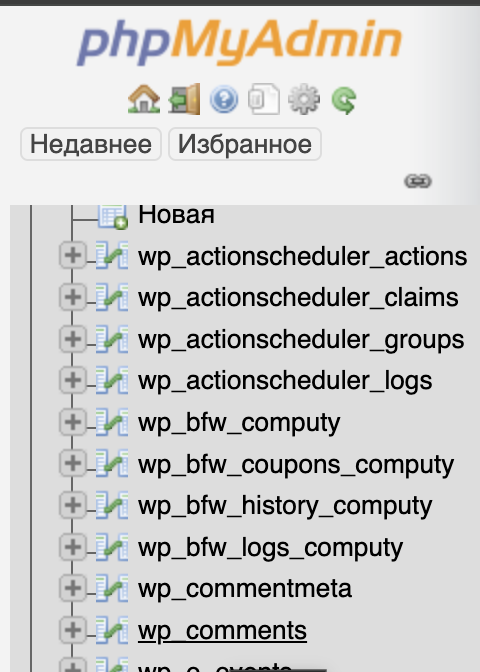
Task: Click table icon beside wp_actionscheduler_groups
Action: pyautogui.click(x=111, y=339)
